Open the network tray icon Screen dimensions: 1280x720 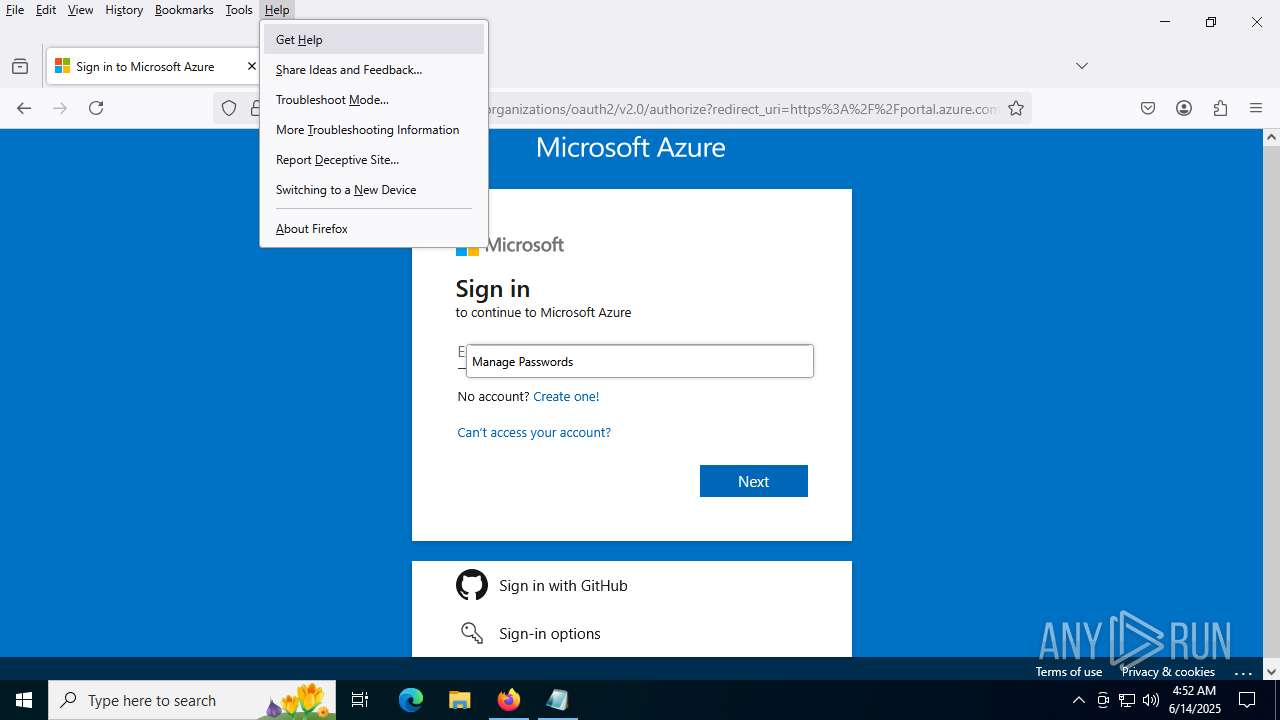click(1127, 700)
